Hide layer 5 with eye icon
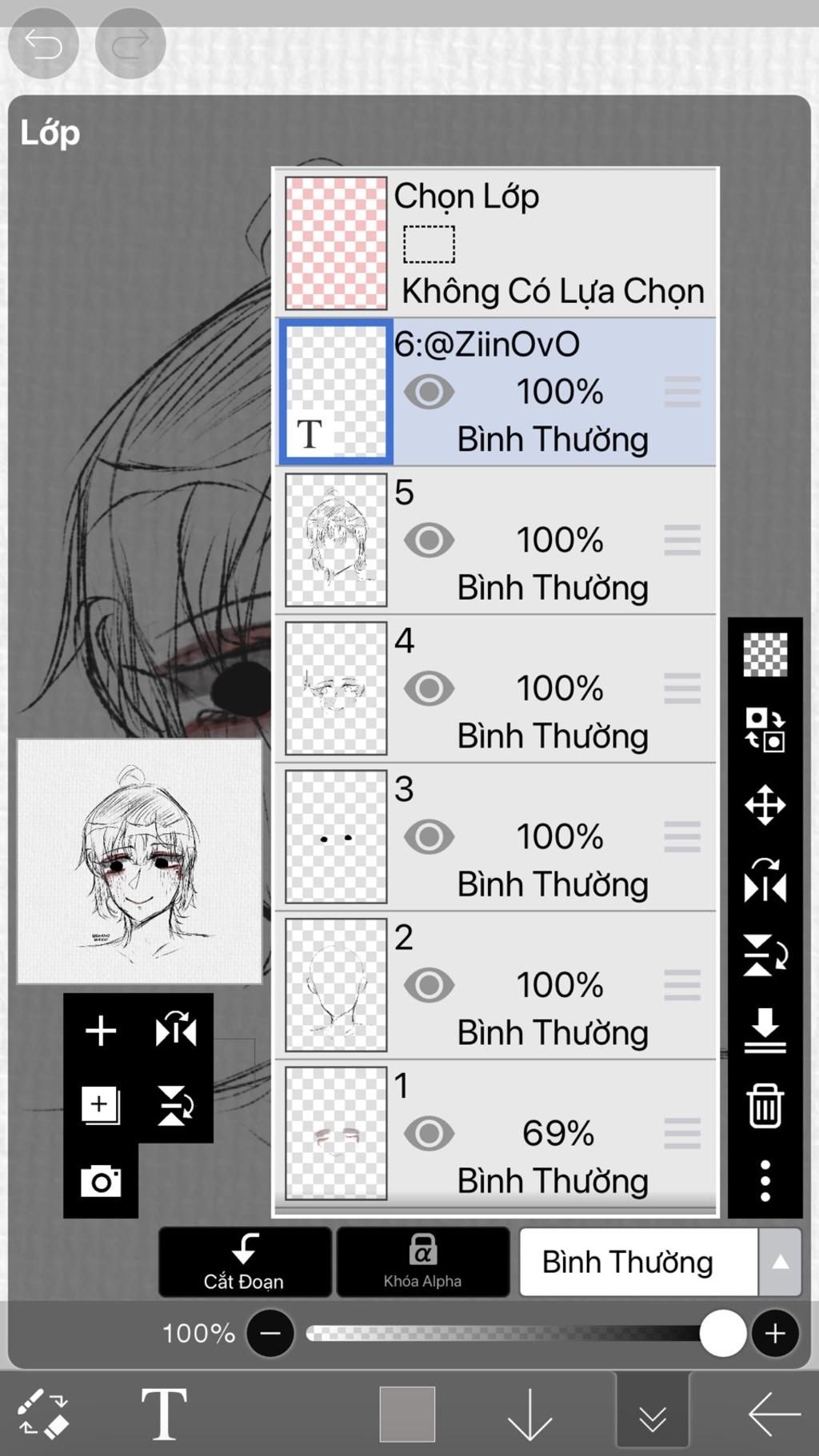Image resolution: width=819 pixels, height=1456 pixels. (429, 541)
